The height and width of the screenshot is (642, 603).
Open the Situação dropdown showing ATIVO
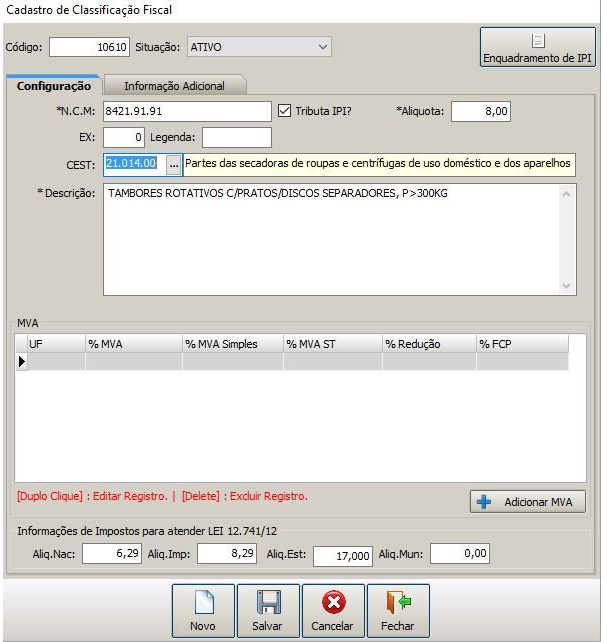pos(260,47)
